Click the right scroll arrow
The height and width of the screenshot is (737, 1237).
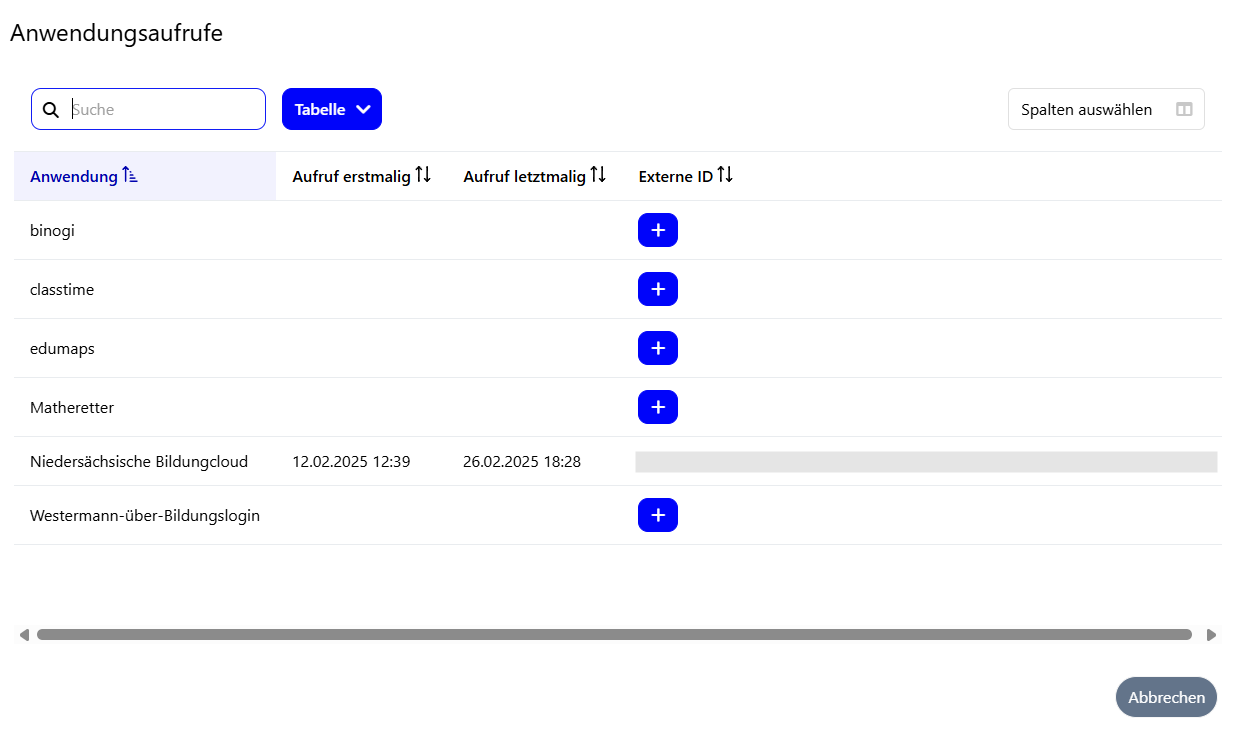[x=1211, y=635]
